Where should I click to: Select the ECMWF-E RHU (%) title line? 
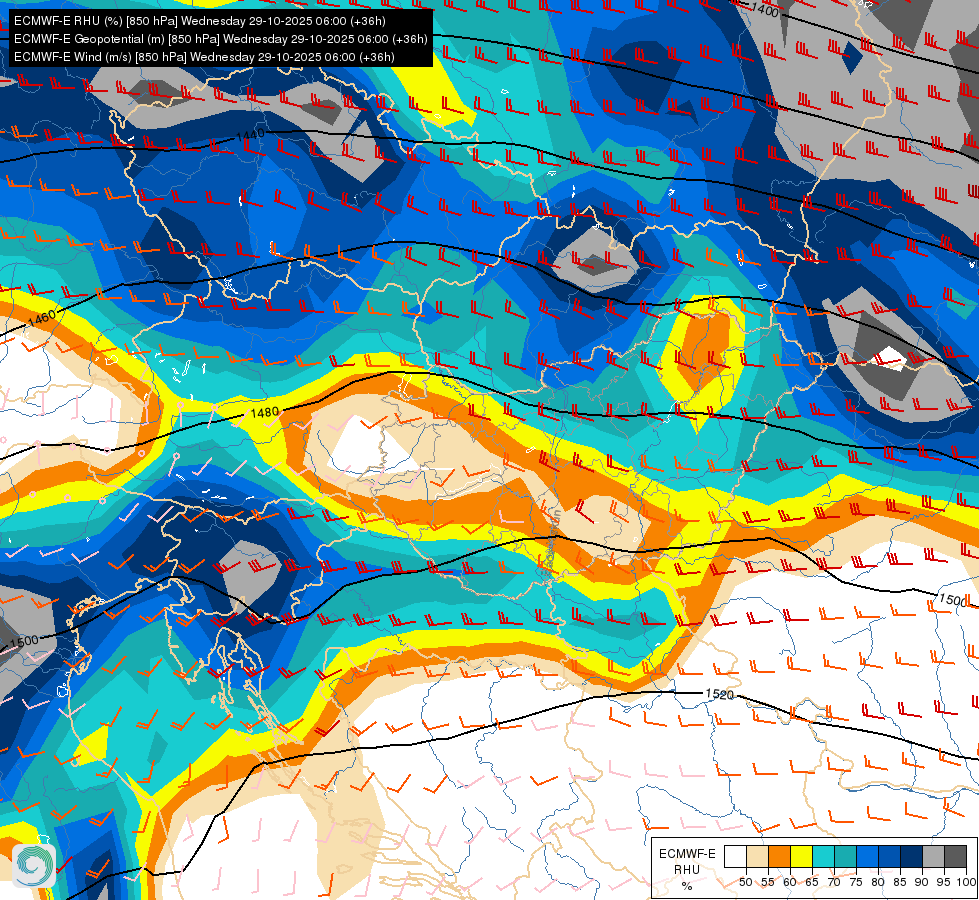pos(200,21)
